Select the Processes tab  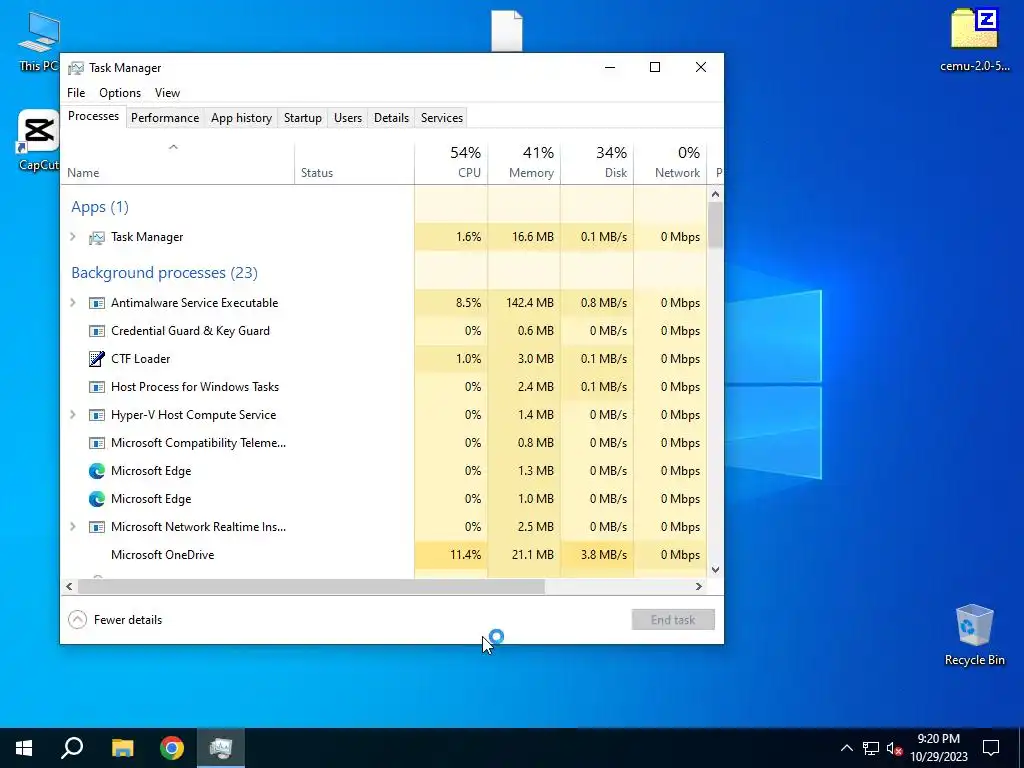[x=93, y=116]
